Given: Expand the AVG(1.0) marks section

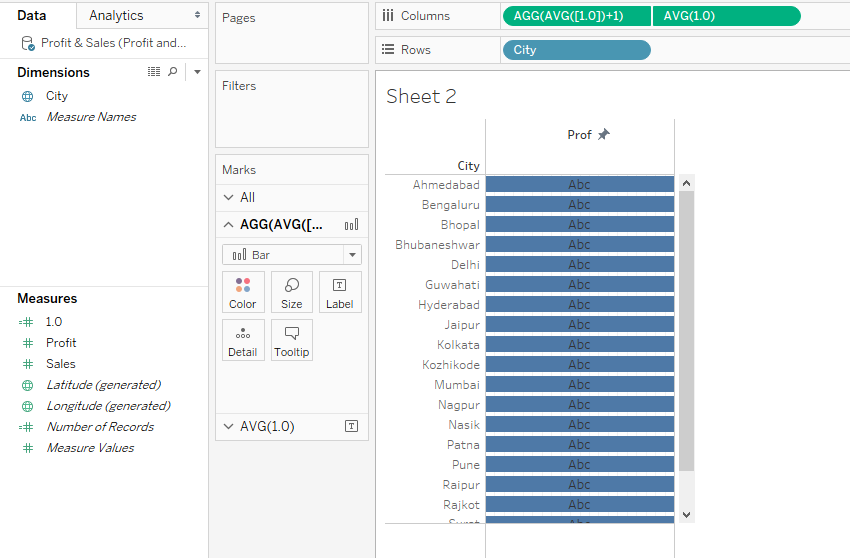Looking at the screenshot, I should tap(228, 426).
